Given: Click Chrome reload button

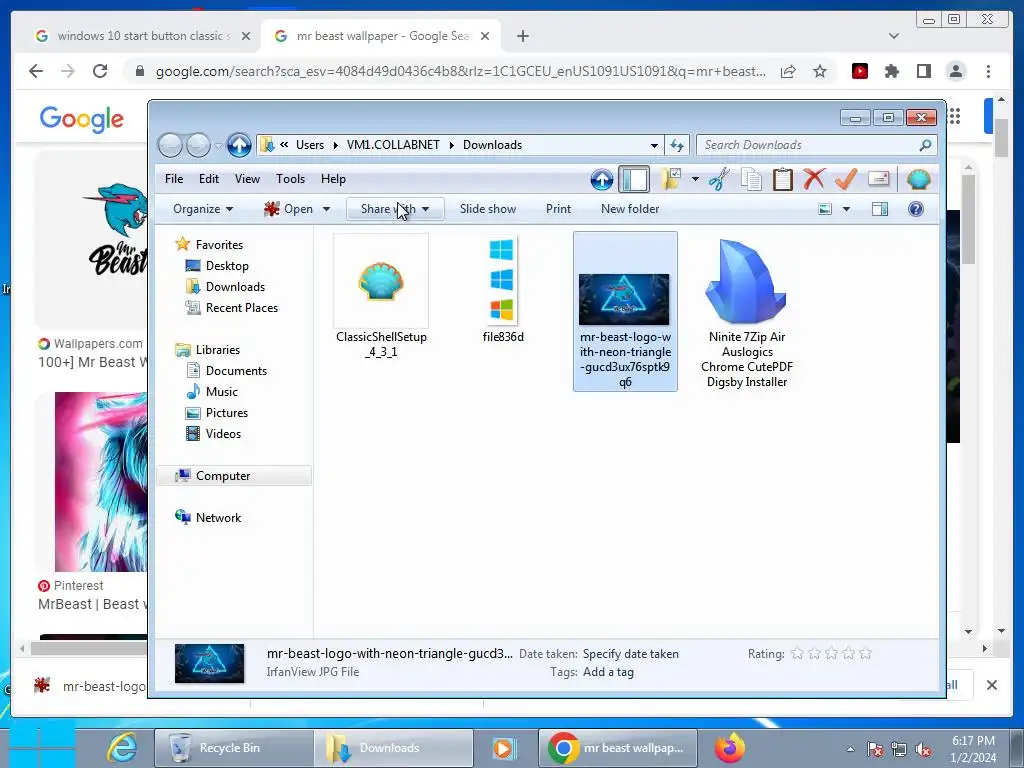Looking at the screenshot, I should (99, 71).
